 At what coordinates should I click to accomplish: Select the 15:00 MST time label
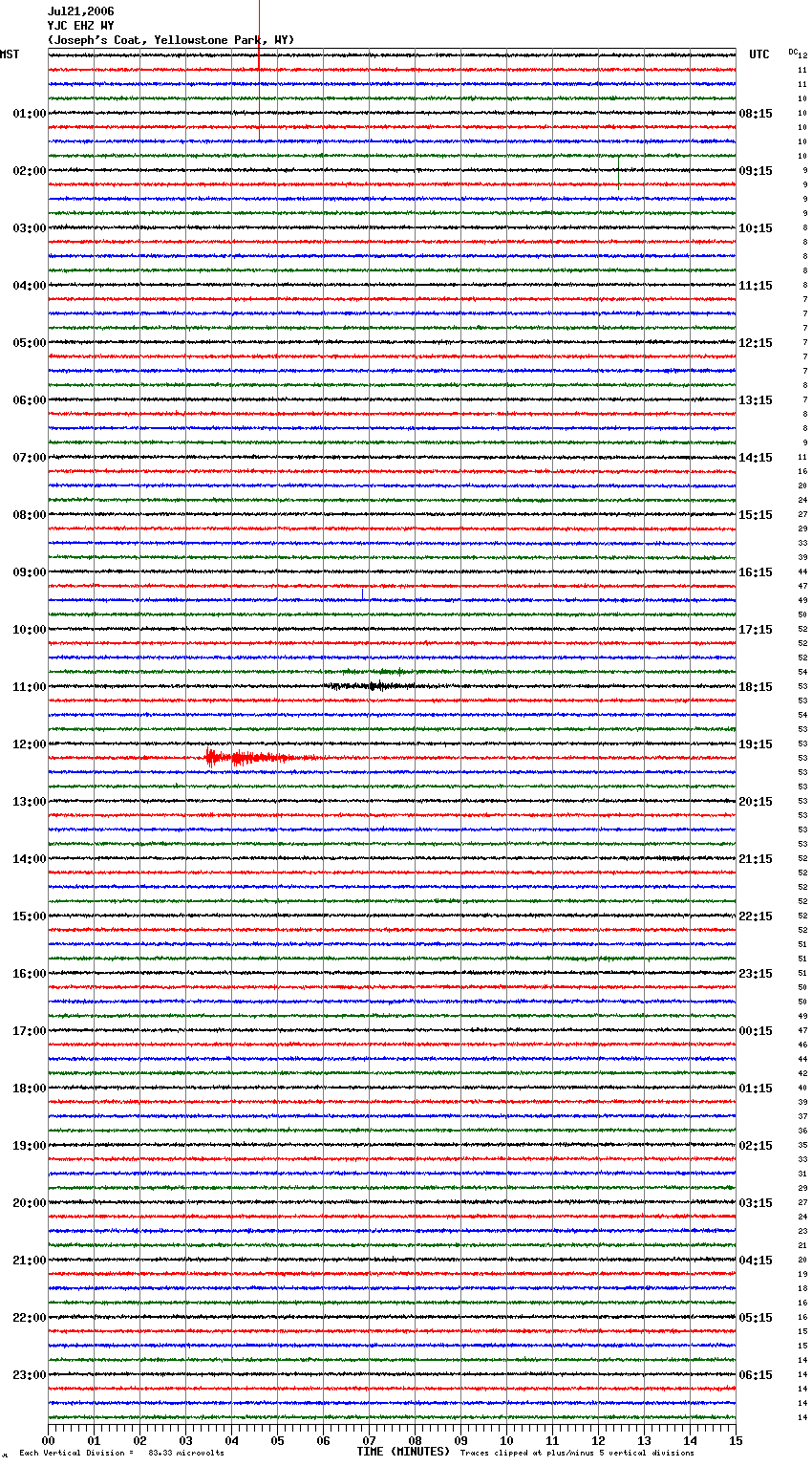[30, 916]
